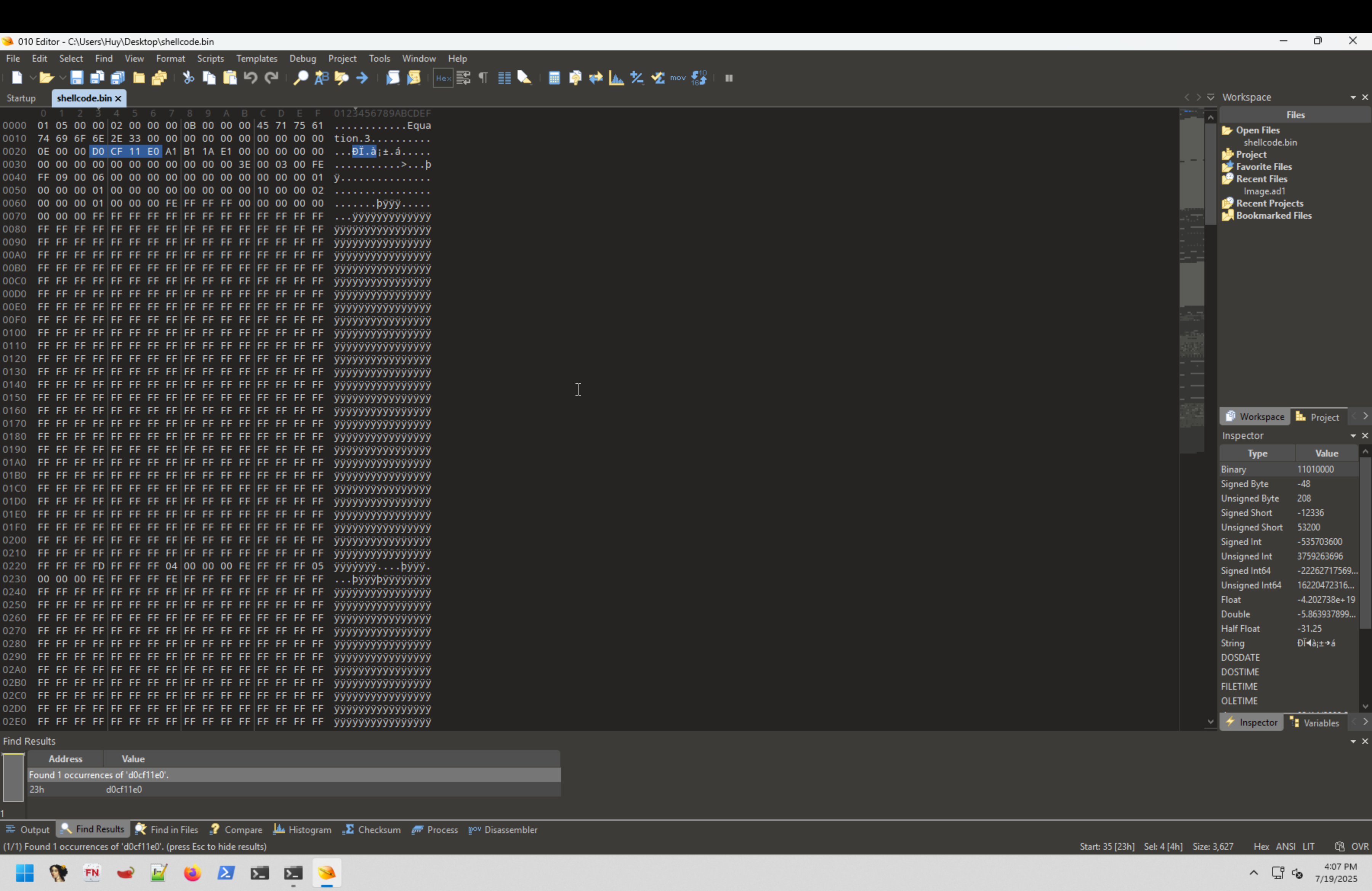This screenshot has width=1372, height=891.
Task: Open the Workspace panel options dropdown arrow
Action: point(1353,98)
